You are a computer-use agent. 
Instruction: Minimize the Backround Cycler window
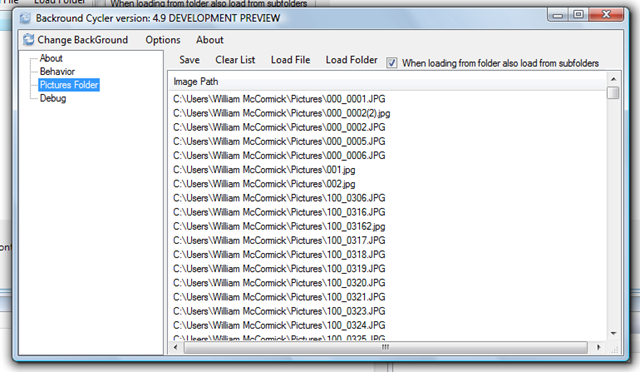click(558, 15)
